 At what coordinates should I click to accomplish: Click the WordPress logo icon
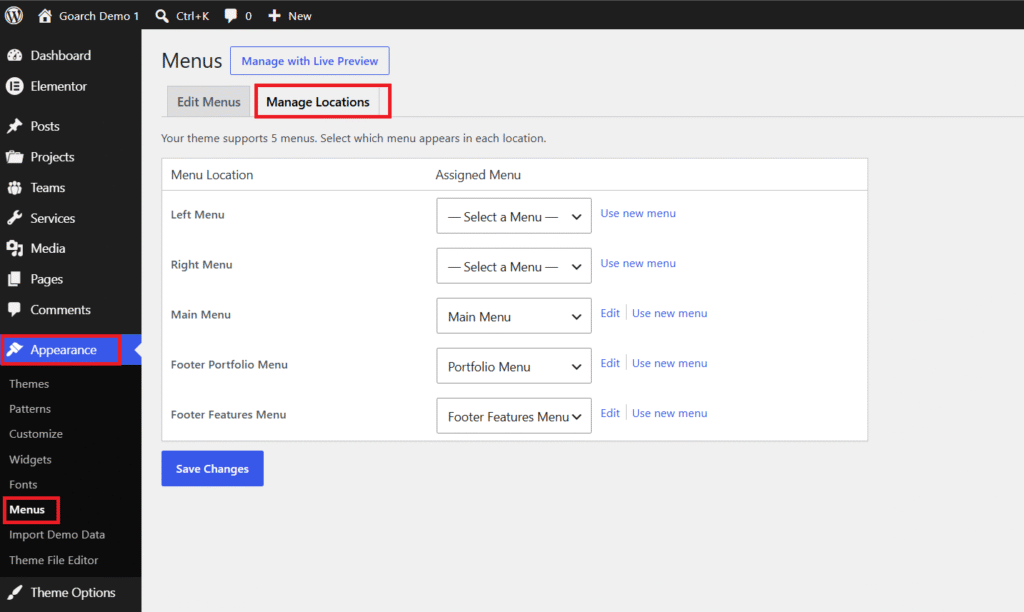tap(14, 15)
